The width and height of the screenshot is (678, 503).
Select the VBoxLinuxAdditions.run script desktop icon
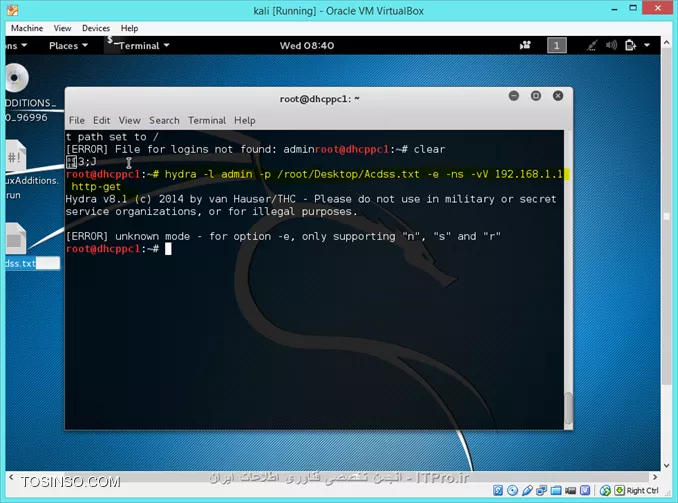click(16, 155)
